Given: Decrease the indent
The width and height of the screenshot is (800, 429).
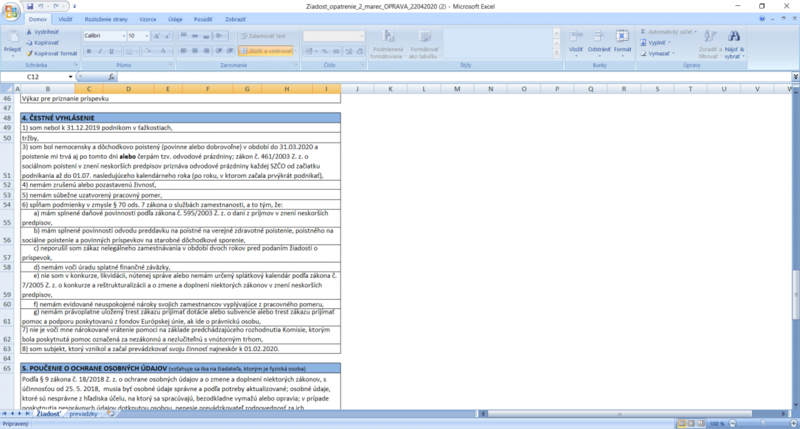Looking at the screenshot, I should point(219,51).
